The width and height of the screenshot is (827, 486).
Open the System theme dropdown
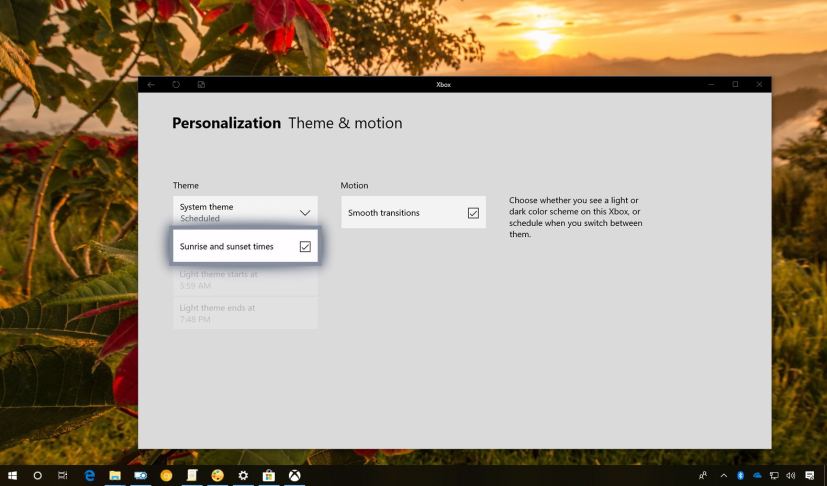(x=245, y=212)
